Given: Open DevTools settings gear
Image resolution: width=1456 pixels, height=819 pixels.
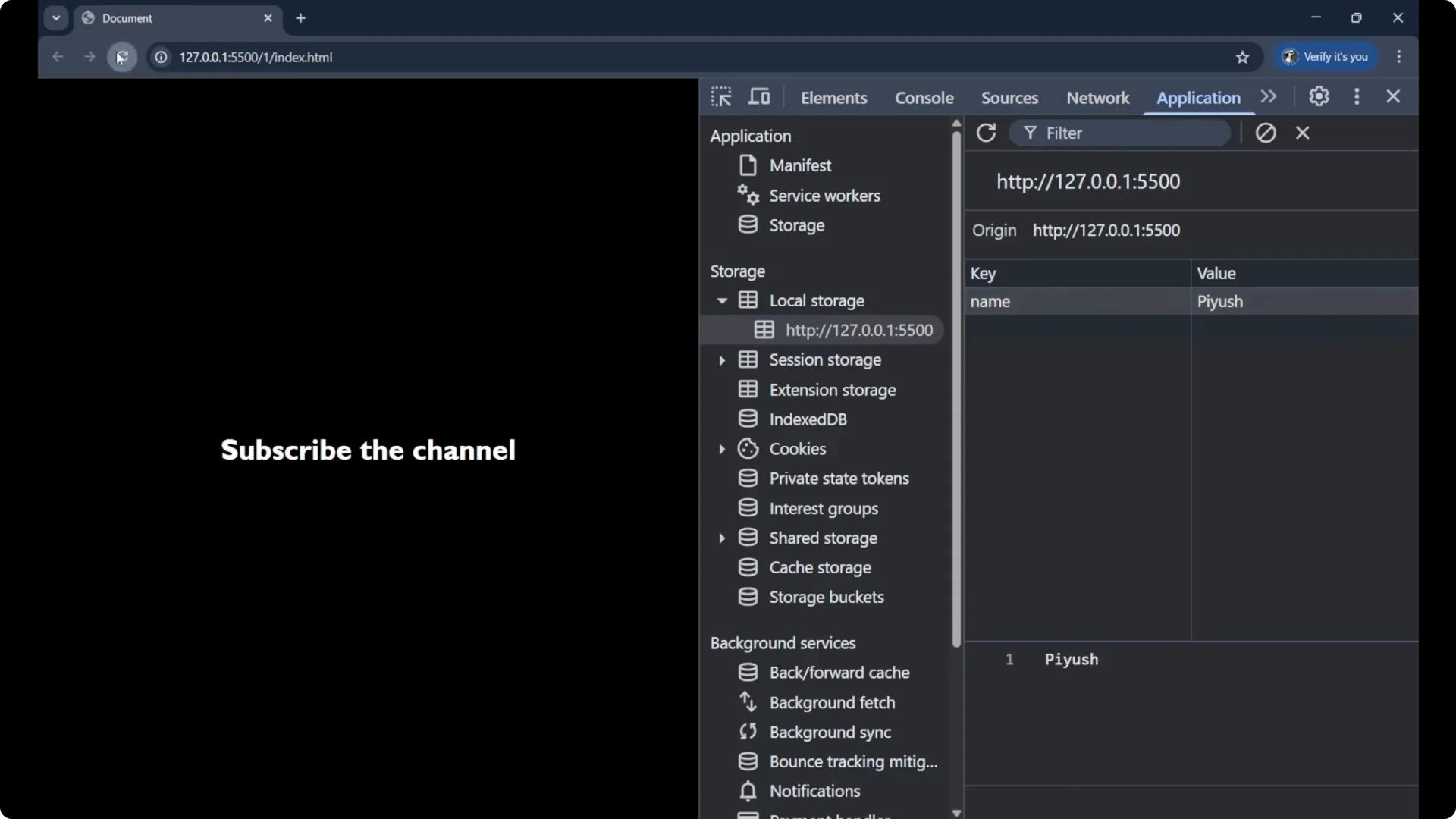Looking at the screenshot, I should click(1319, 96).
